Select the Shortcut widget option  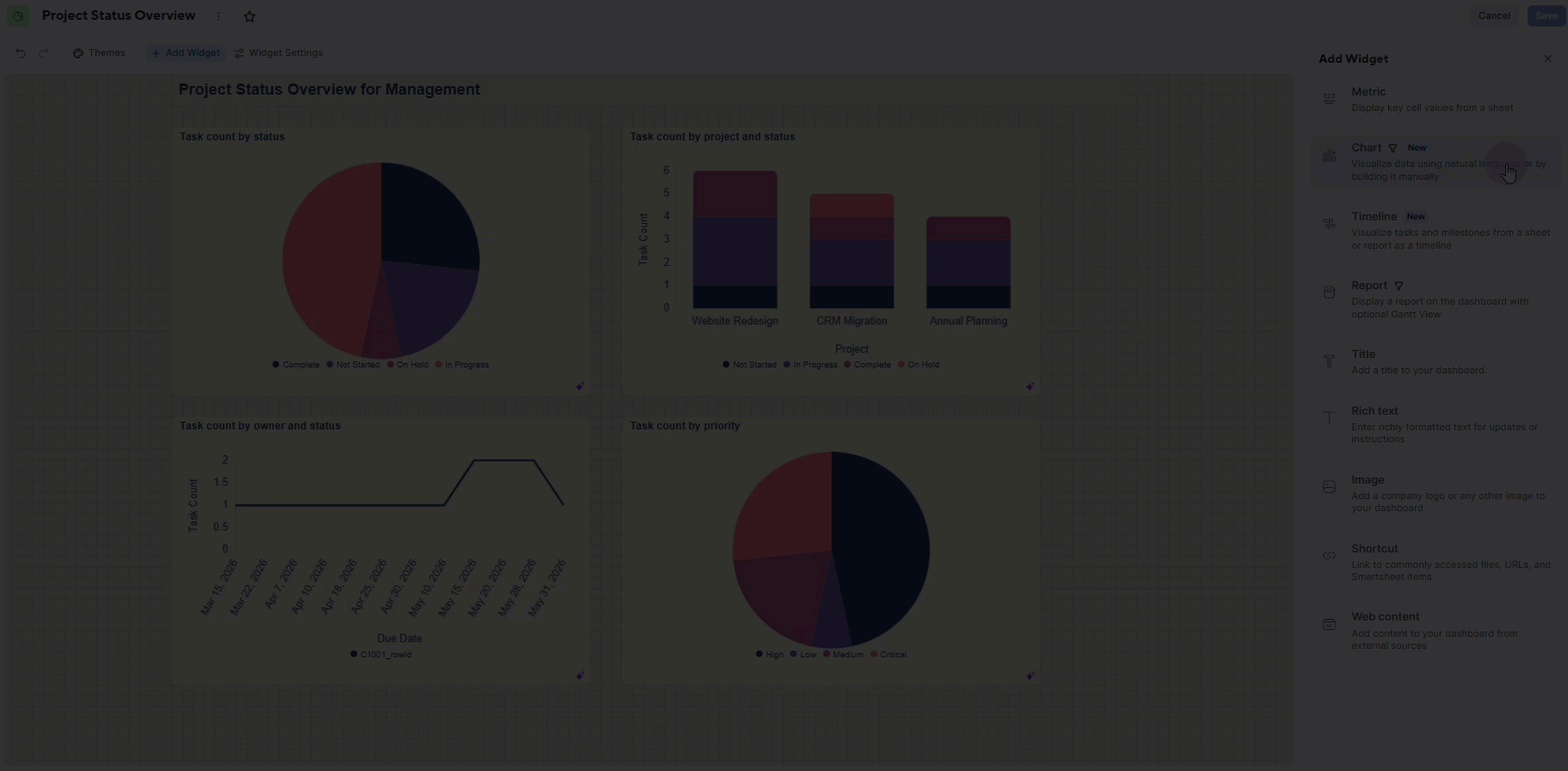pos(1435,562)
